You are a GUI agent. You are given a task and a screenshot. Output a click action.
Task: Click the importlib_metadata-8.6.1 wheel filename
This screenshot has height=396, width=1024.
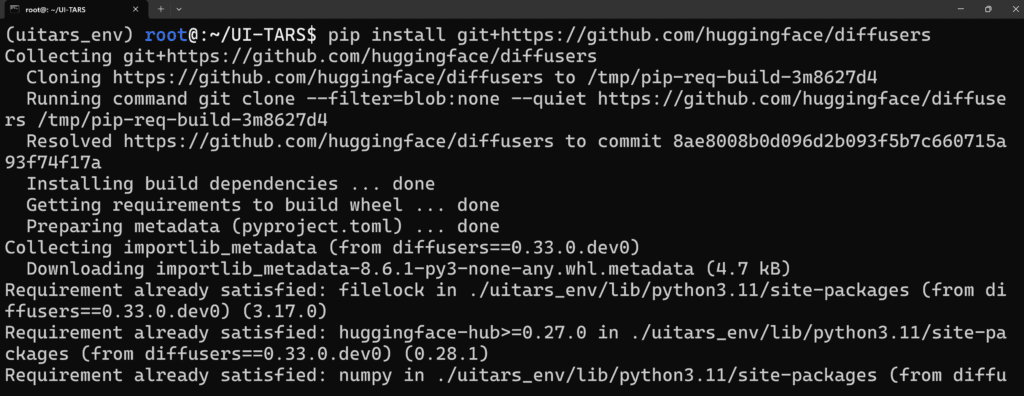tap(424, 269)
